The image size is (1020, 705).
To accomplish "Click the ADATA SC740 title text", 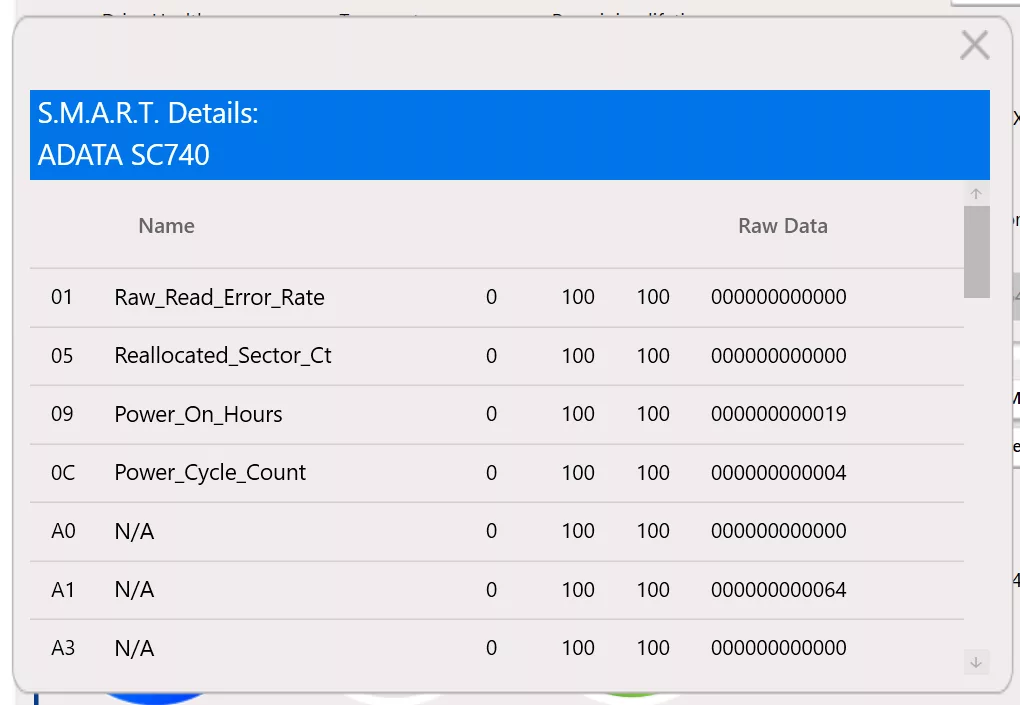I will click(x=124, y=155).
